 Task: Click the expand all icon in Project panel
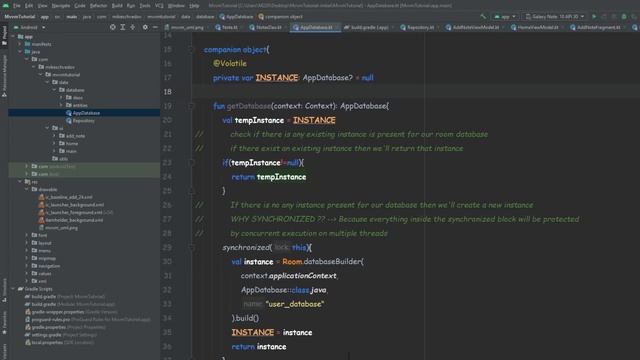point(123,27)
